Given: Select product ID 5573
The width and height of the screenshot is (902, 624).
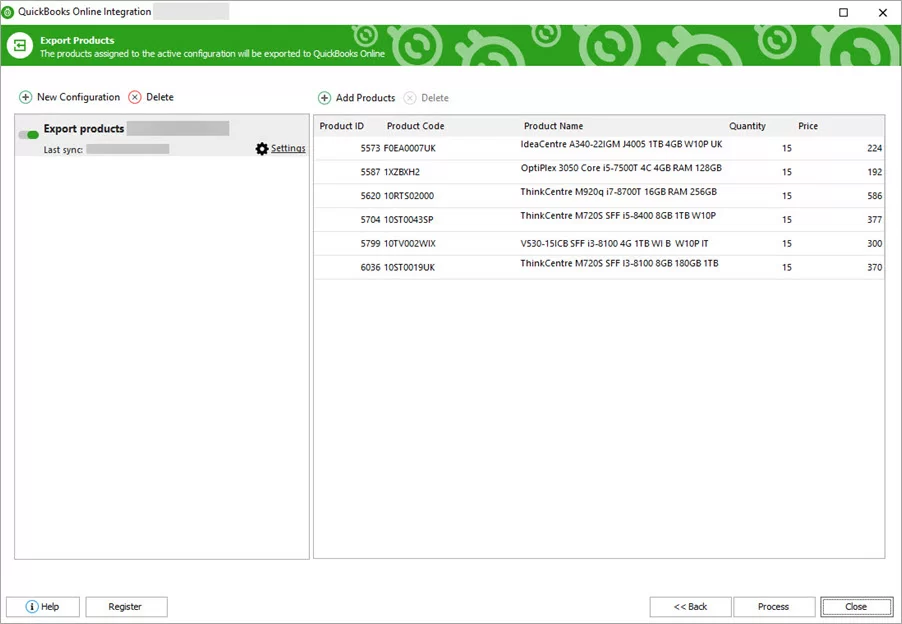Looking at the screenshot, I should [370, 148].
